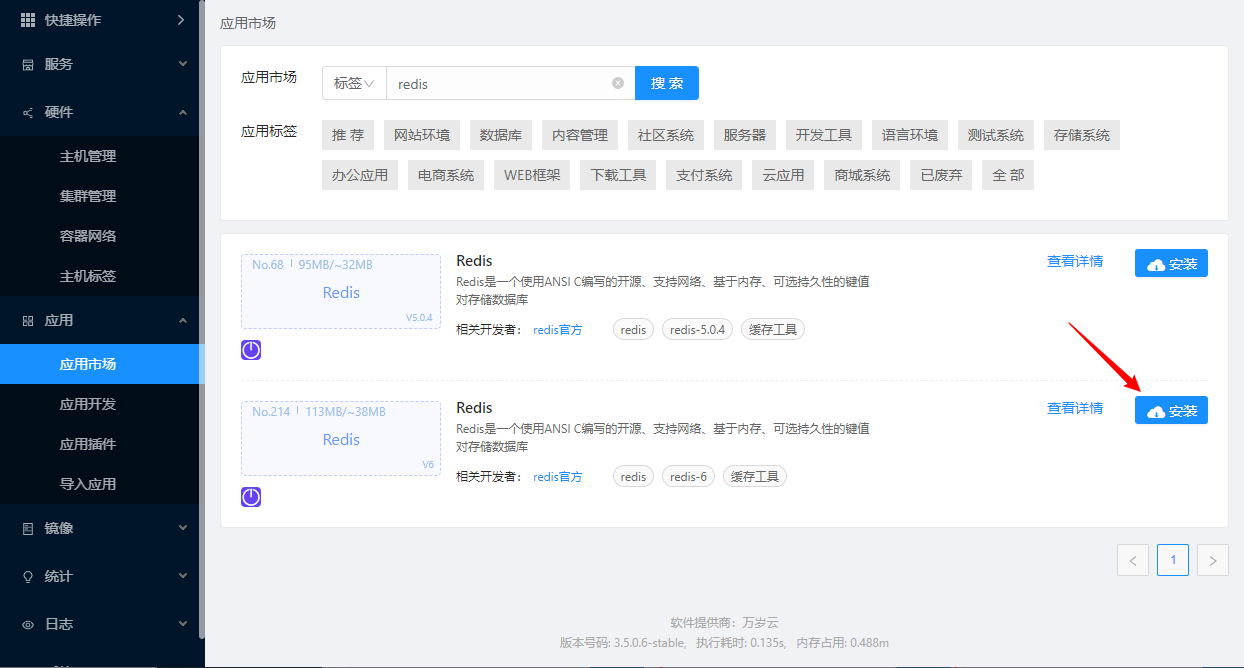Click the share icon beside 硬件
1244x668 pixels.
click(x=28, y=113)
